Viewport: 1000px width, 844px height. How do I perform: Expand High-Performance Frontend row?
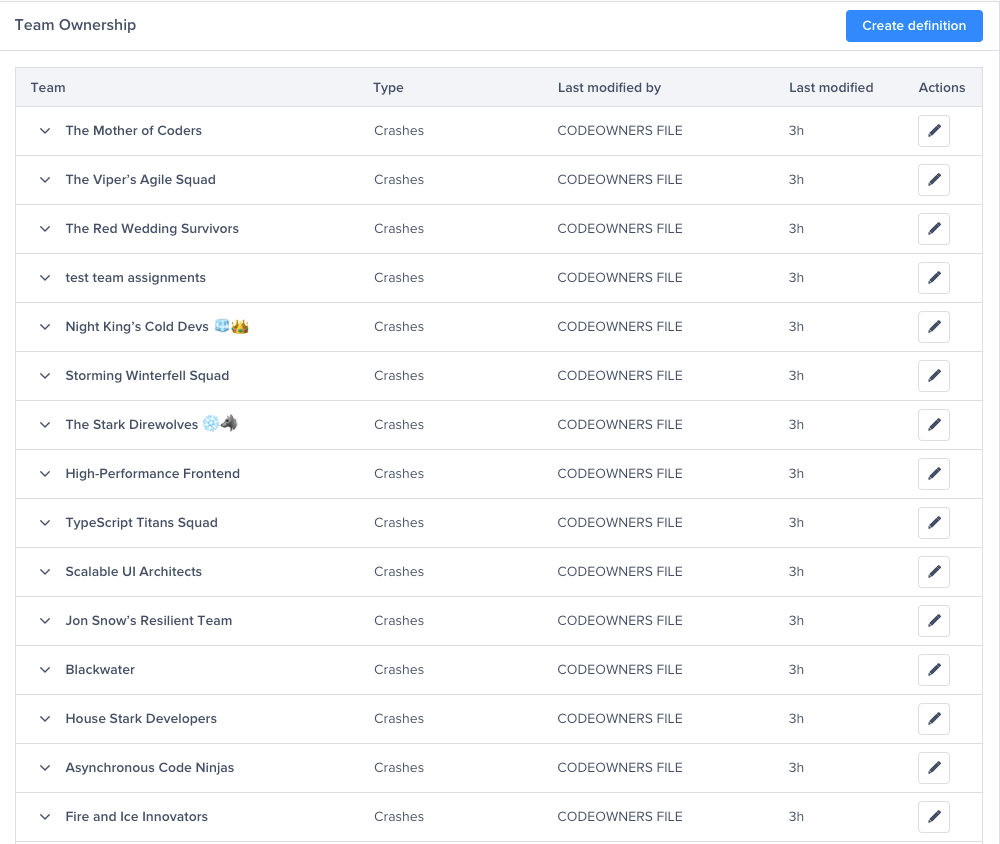coord(44,473)
